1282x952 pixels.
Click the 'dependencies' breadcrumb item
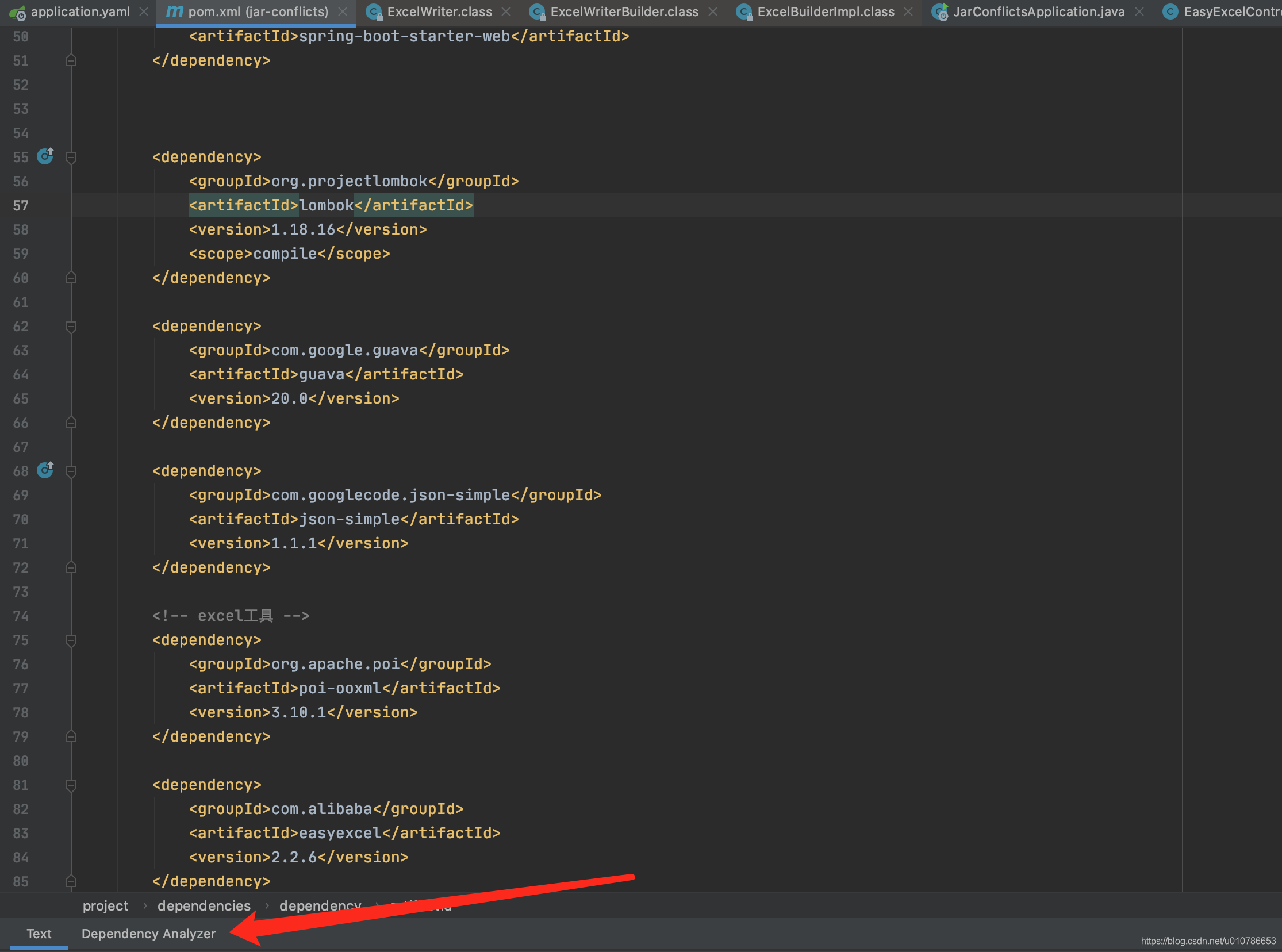pos(204,906)
